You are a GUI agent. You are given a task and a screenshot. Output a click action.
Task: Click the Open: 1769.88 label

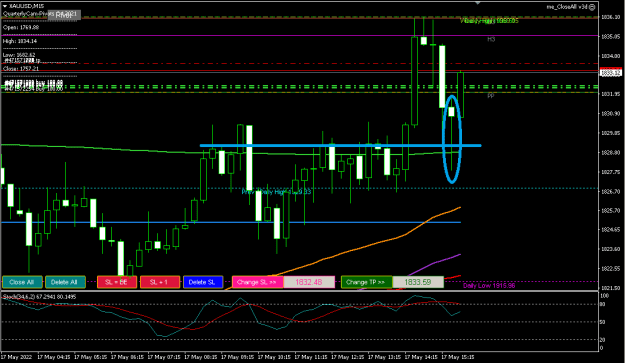(x=21, y=27)
